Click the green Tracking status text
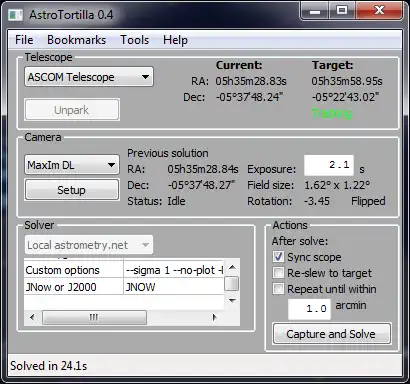Screen dimensions: 410x384 (x=332, y=113)
